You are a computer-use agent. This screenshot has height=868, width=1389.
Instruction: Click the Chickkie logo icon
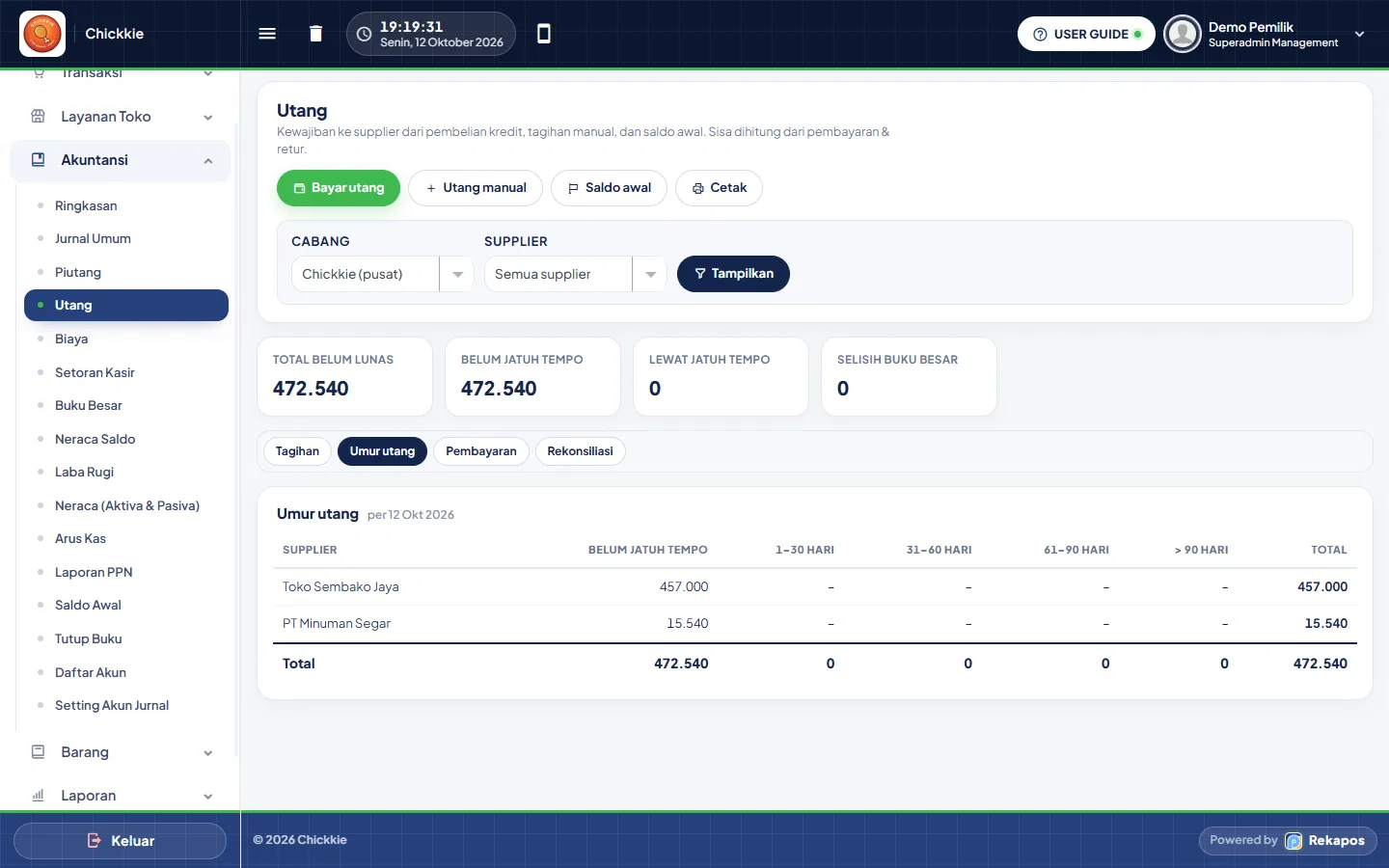click(x=42, y=34)
